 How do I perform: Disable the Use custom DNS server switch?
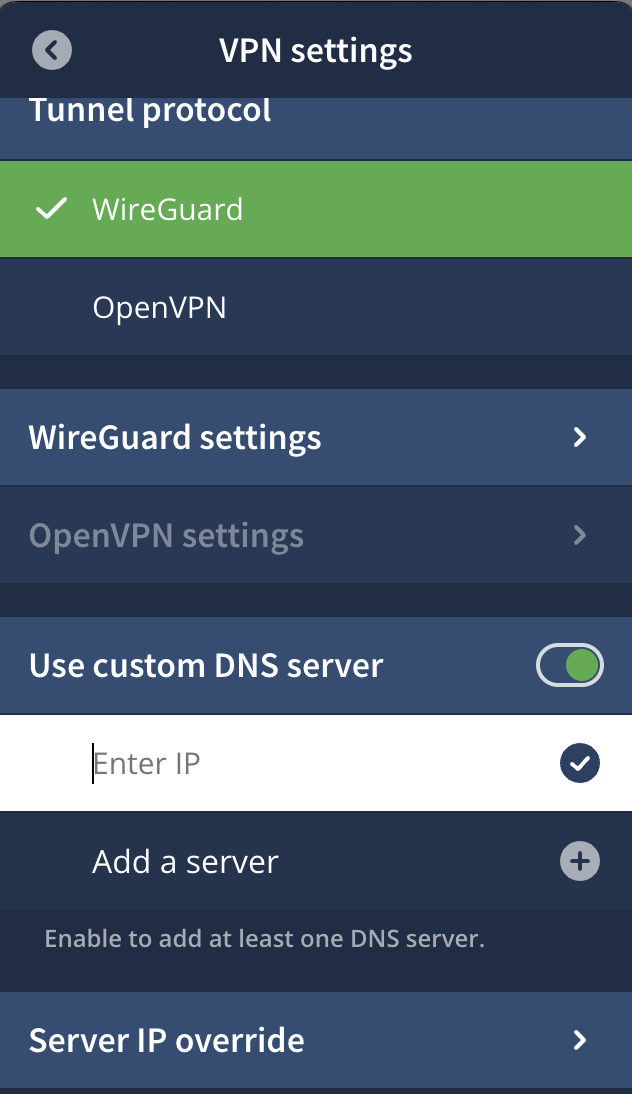569,665
